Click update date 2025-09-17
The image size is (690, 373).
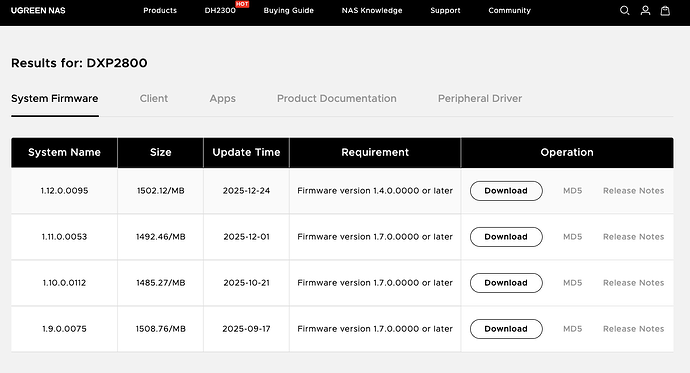click(246, 329)
